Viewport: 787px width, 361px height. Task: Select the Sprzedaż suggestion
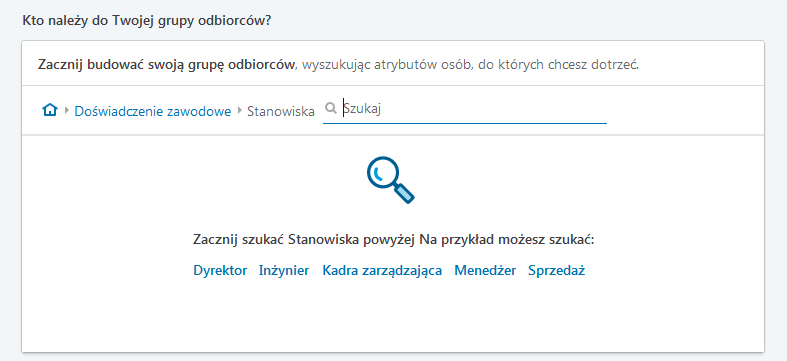[557, 271]
